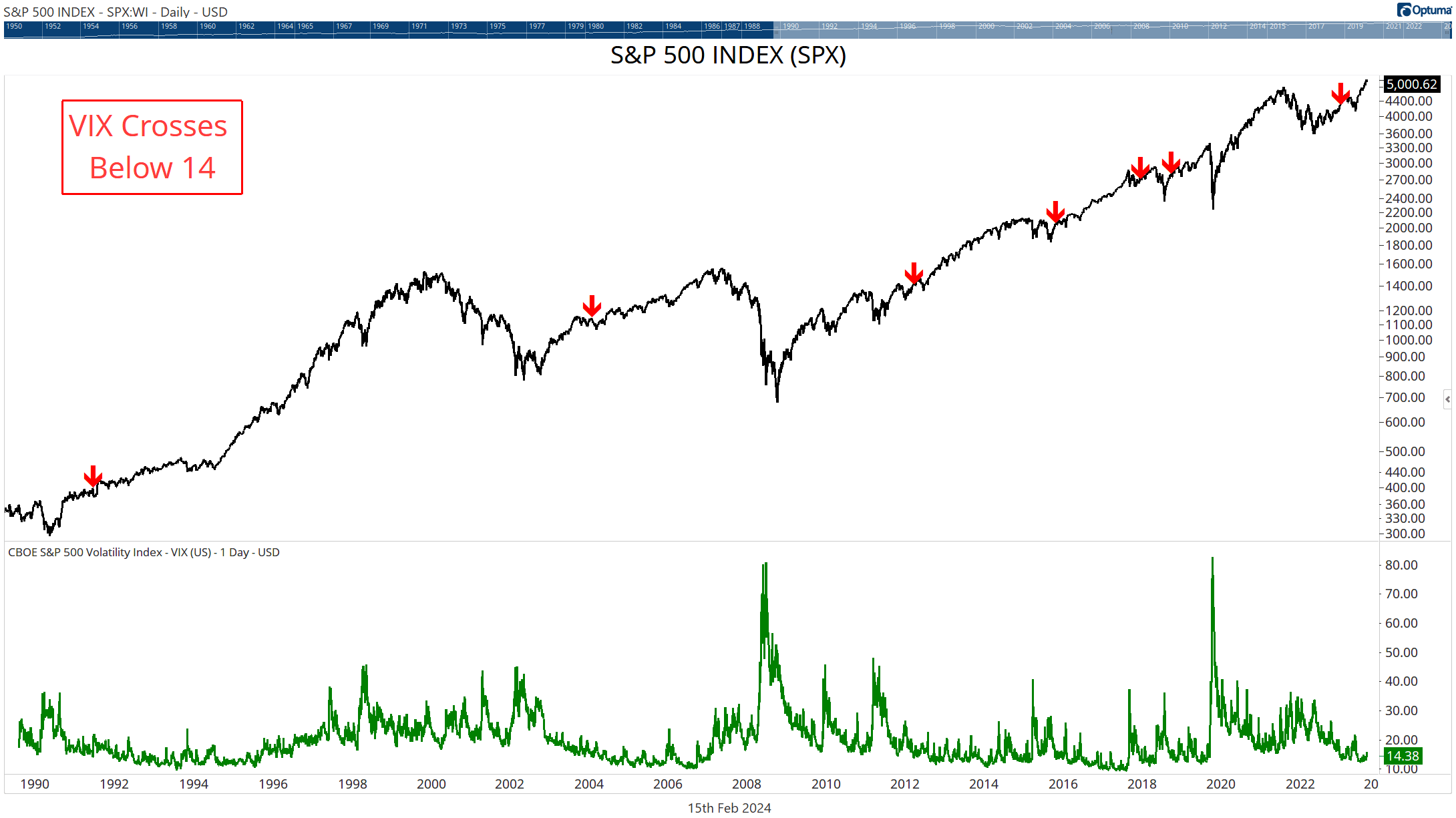This screenshot has height=818, width=1456.
Task: Click the 2016 label on the time axis
Action: point(1063,784)
